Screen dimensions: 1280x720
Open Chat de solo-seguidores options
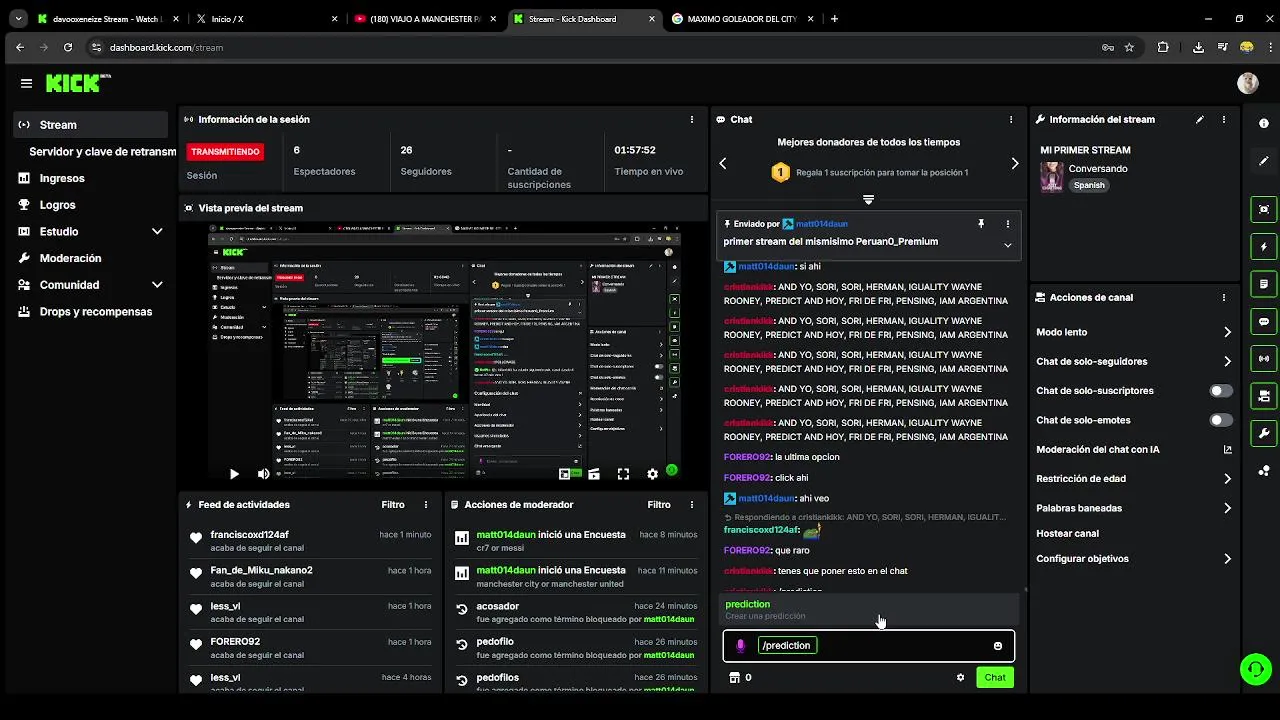coord(1134,361)
